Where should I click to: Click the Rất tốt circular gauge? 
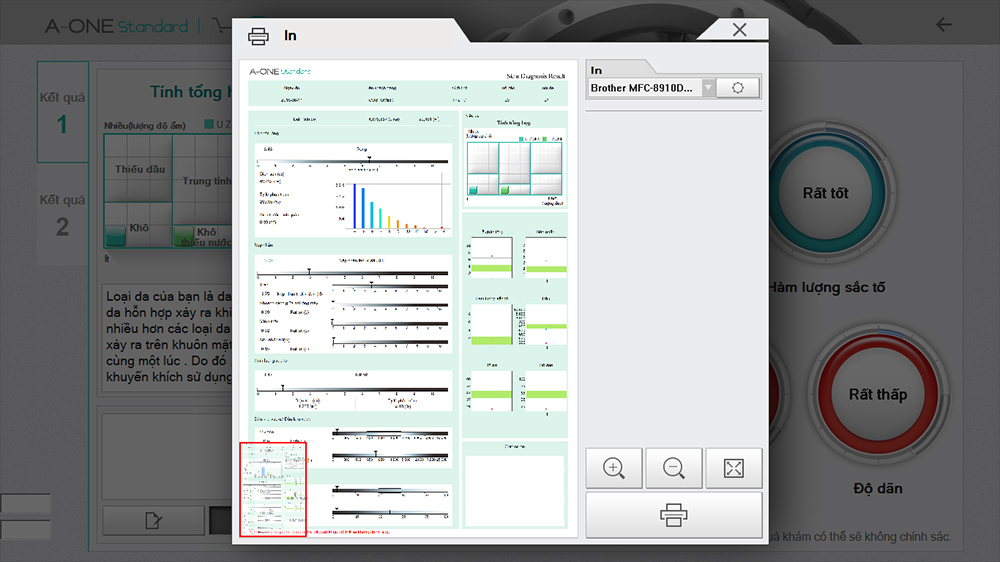(825, 193)
